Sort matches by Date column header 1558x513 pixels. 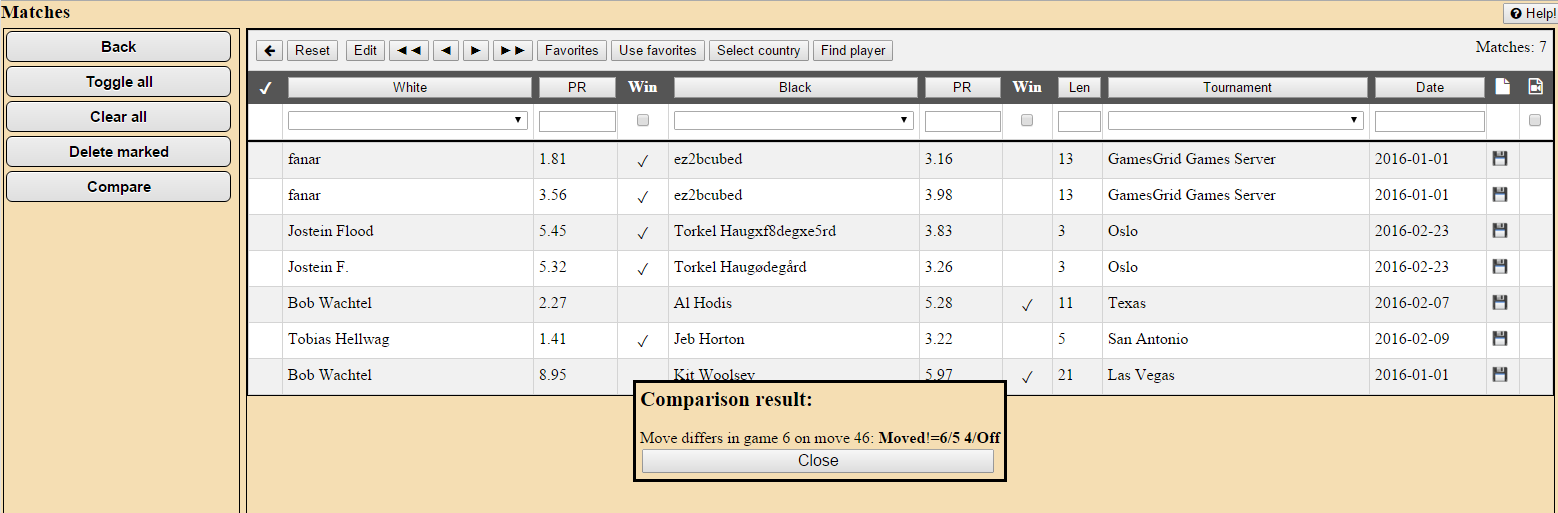click(1429, 87)
